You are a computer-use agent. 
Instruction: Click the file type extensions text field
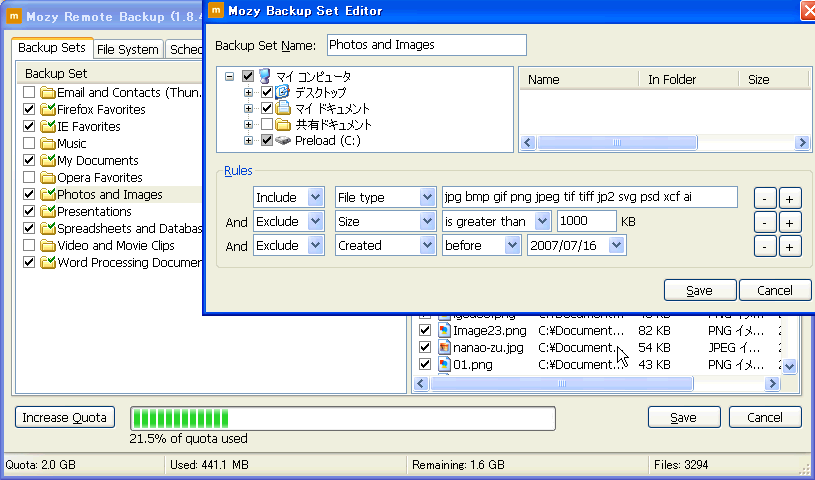pos(589,197)
